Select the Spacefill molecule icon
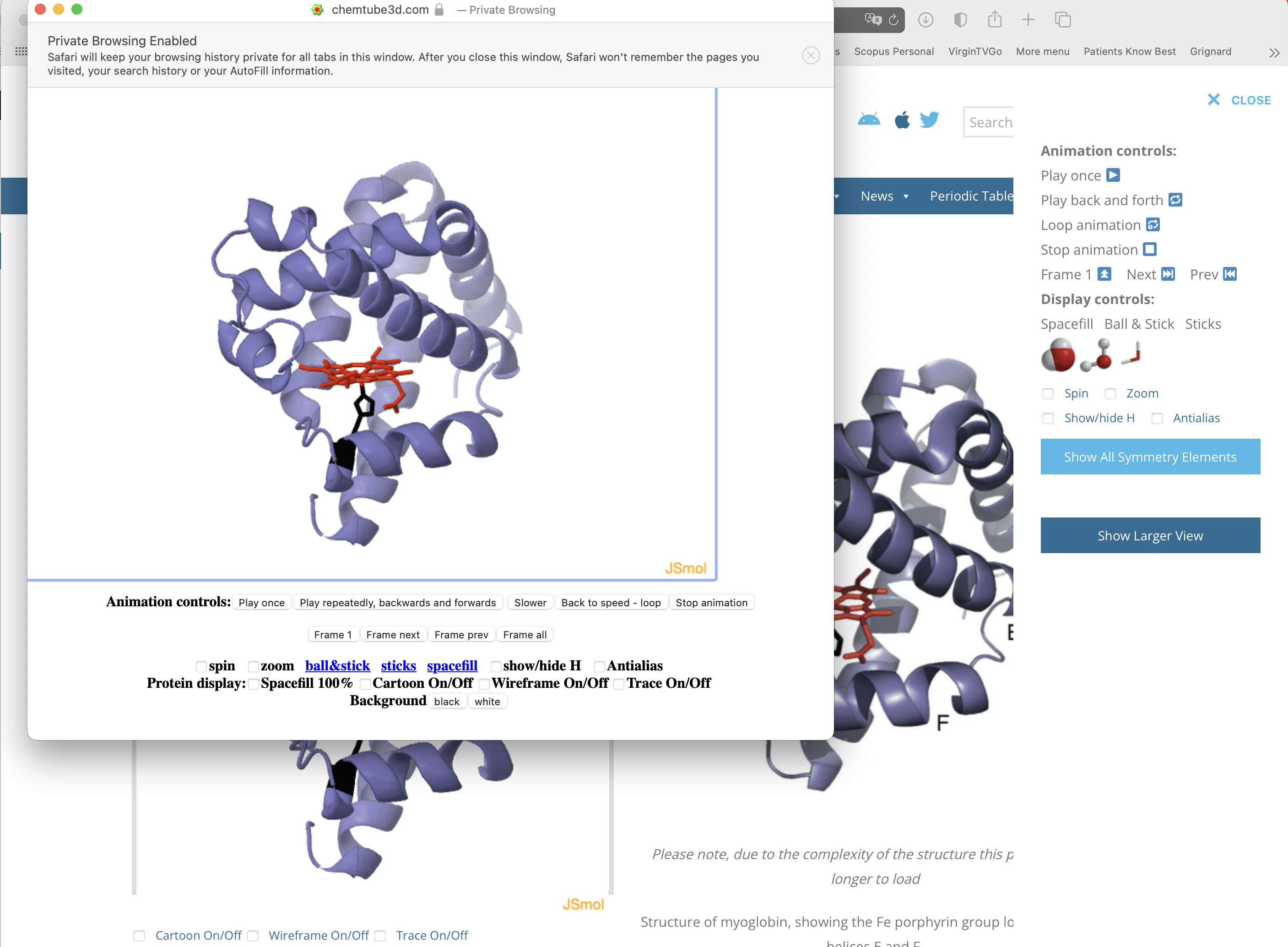Image resolution: width=1288 pixels, height=947 pixels. tap(1058, 355)
